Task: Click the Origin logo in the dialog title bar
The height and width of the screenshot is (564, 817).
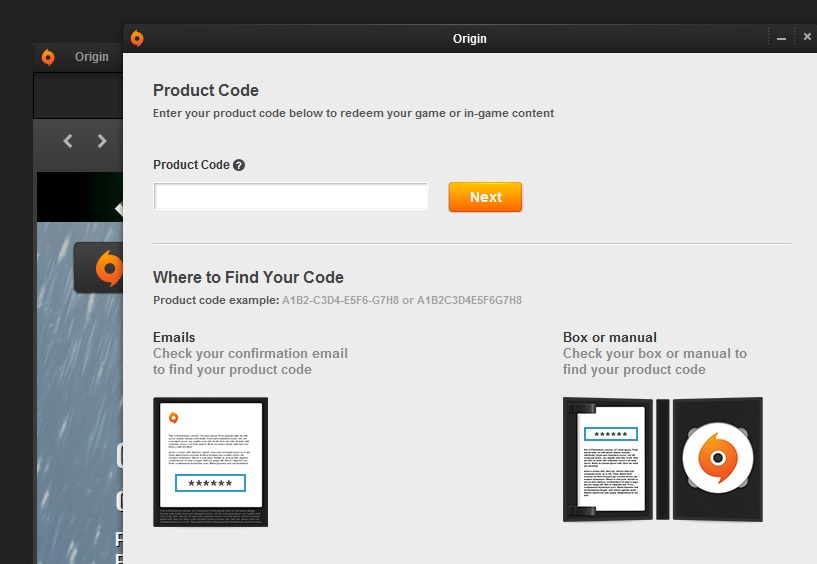Action: (137, 39)
